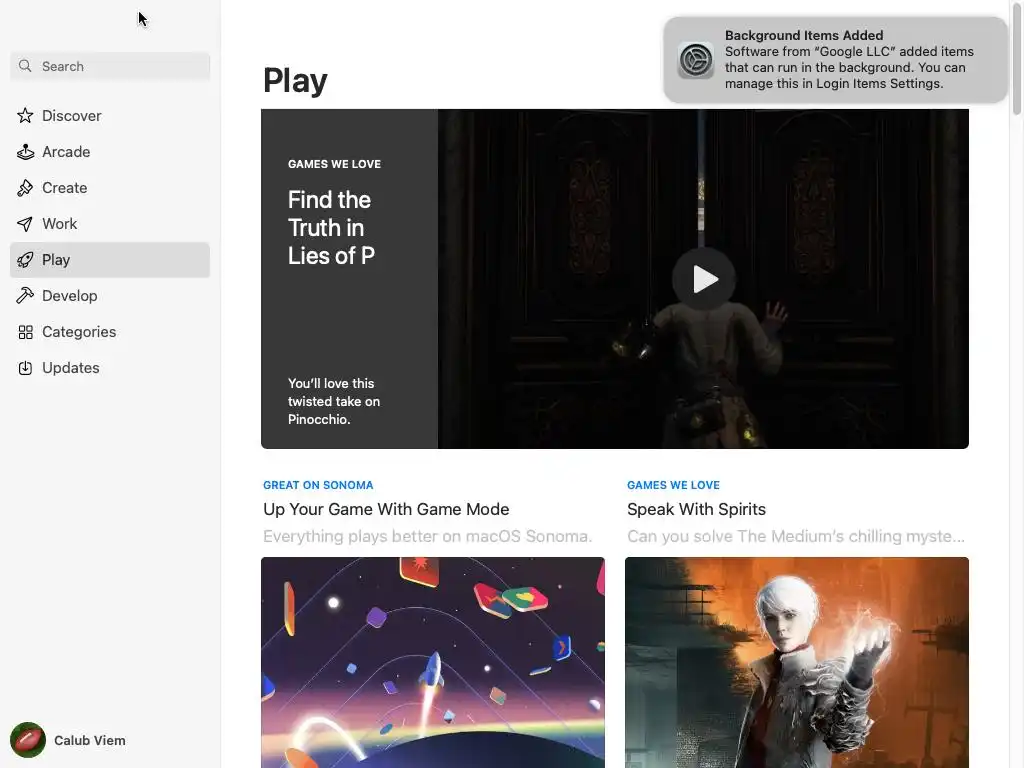This screenshot has height=768, width=1024.
Task: Click the Calub Viem profile avatar
Action: [27, 740]
